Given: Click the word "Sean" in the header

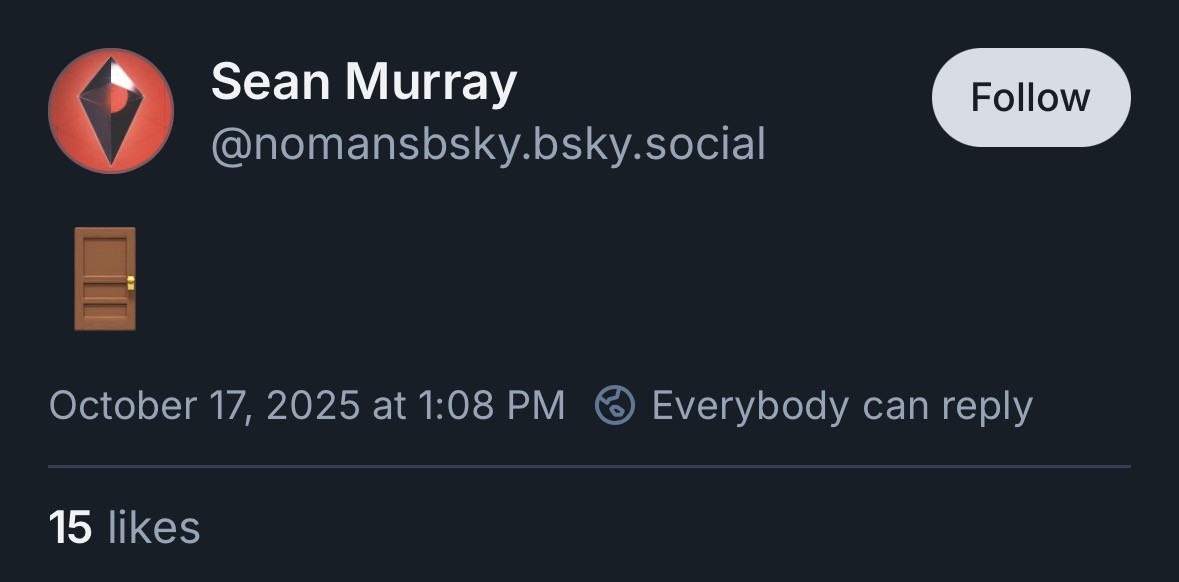Looking at the screenshot, I should pyautogui.click(x=271, y=82).
